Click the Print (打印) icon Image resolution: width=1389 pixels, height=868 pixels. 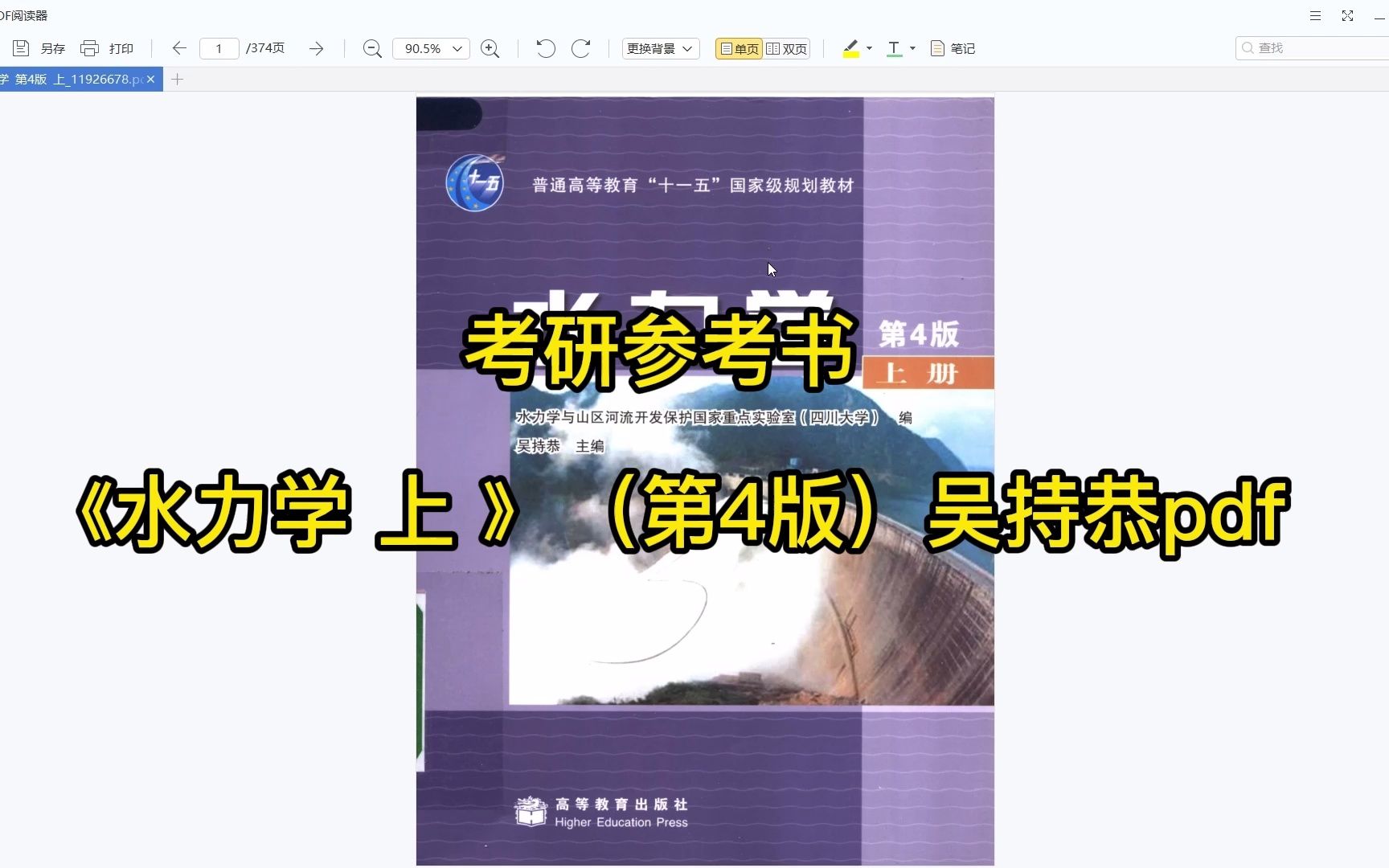[89, 48]
